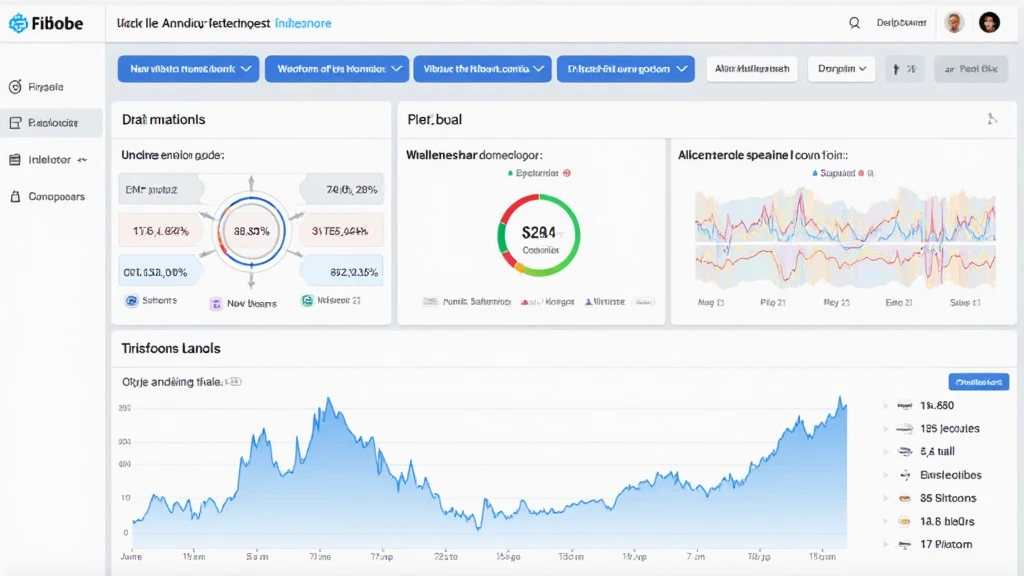Open the second blue filter dropdown
Image resolution: width=1024 pixels, height=576 pixels.
click(336, 68)
